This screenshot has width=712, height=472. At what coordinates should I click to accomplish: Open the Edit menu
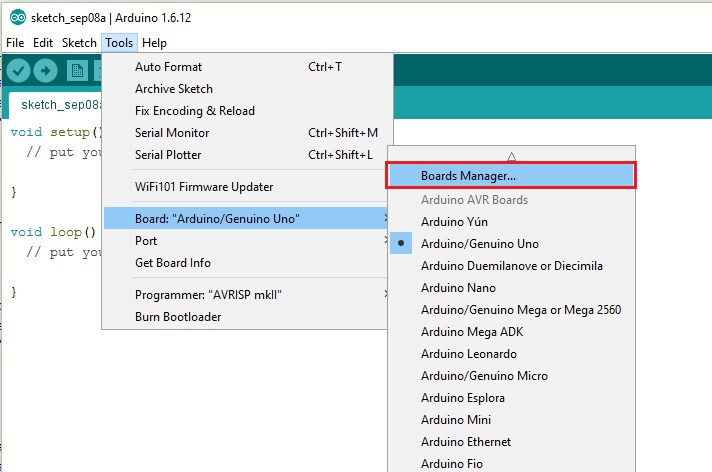click(43, 43)
